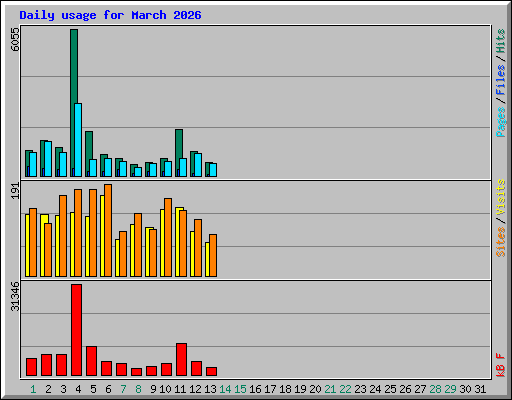Viewport: 512px width, 400px height.
Task: Click the orange sites bar on day 13
Action: tap(213, 255)
